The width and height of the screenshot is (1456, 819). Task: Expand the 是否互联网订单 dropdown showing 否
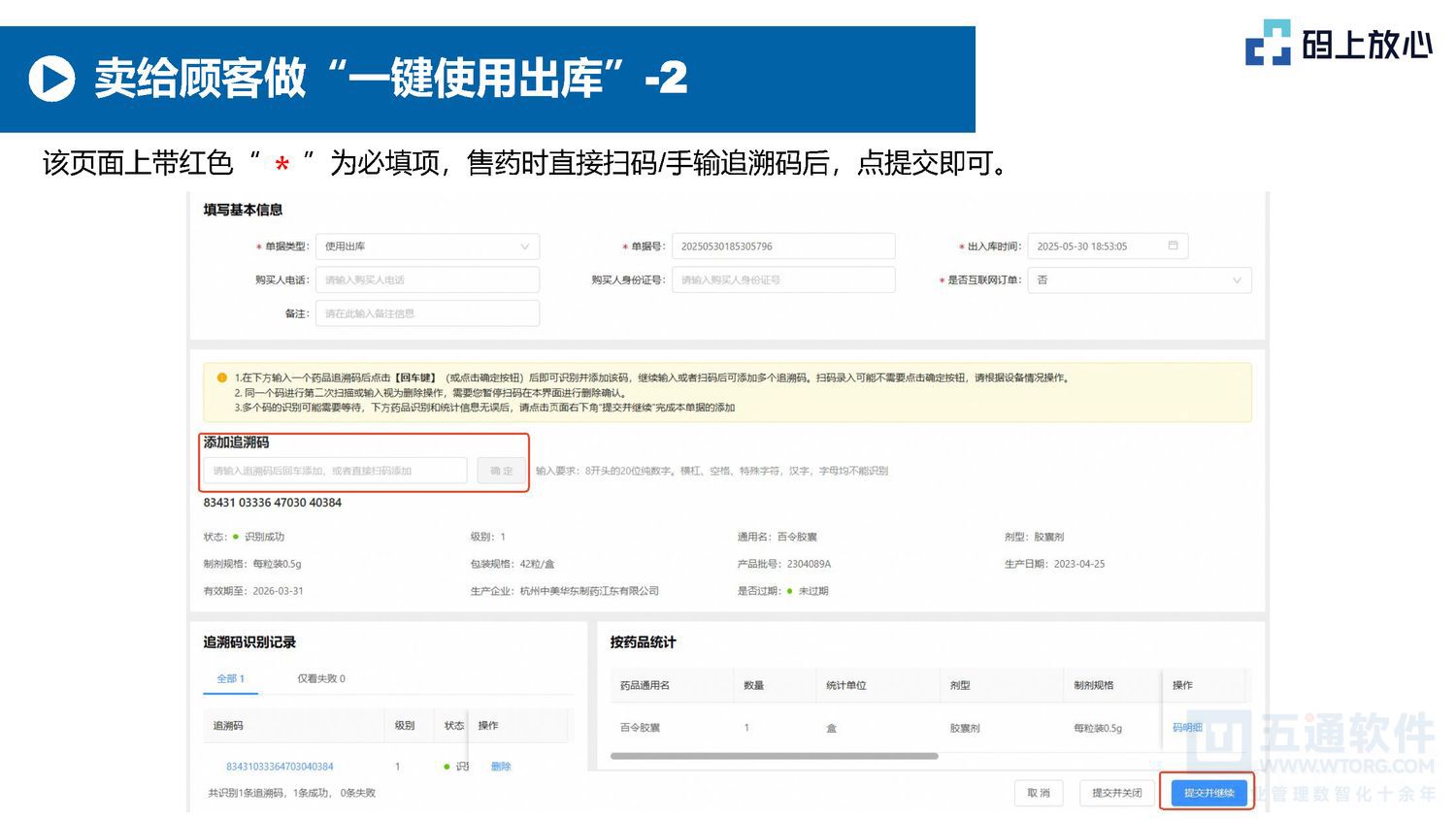click(1138, 279)
